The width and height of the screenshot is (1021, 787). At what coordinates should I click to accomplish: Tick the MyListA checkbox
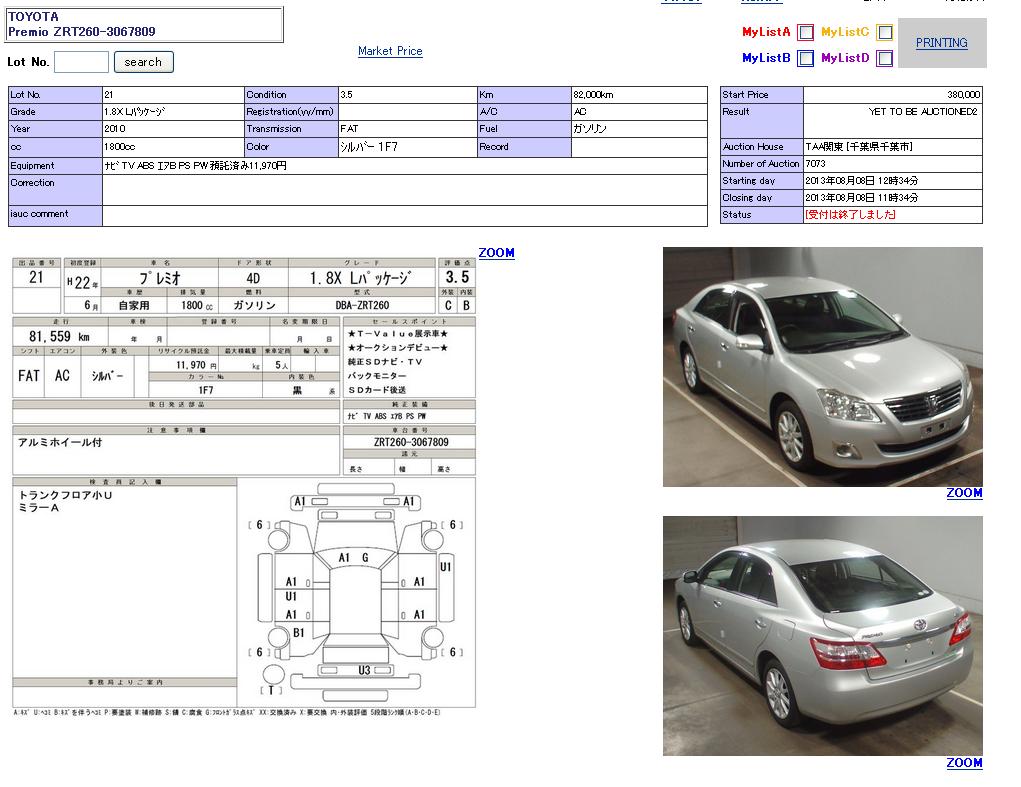pyautogui.click(x=805, y=32)
